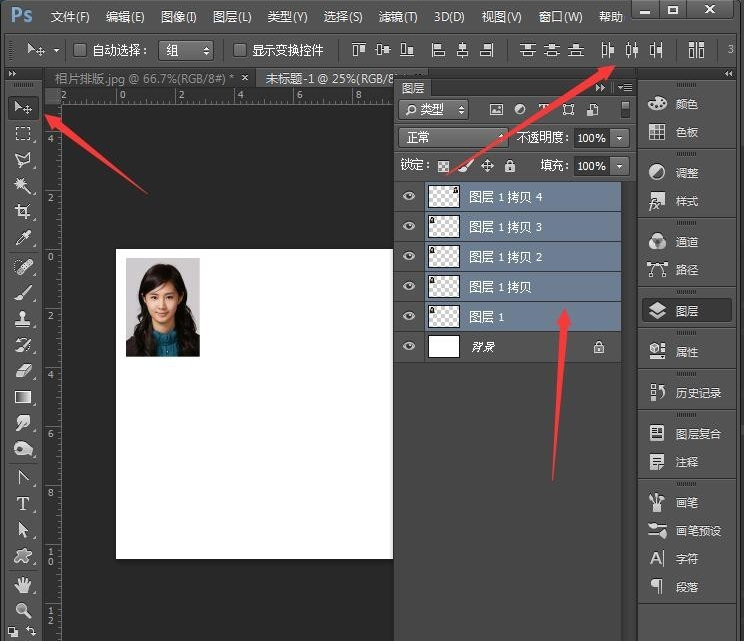The image size is (744, 641).
Task: Open the 滤镜(T) menu
Action: tap(398, 17)
